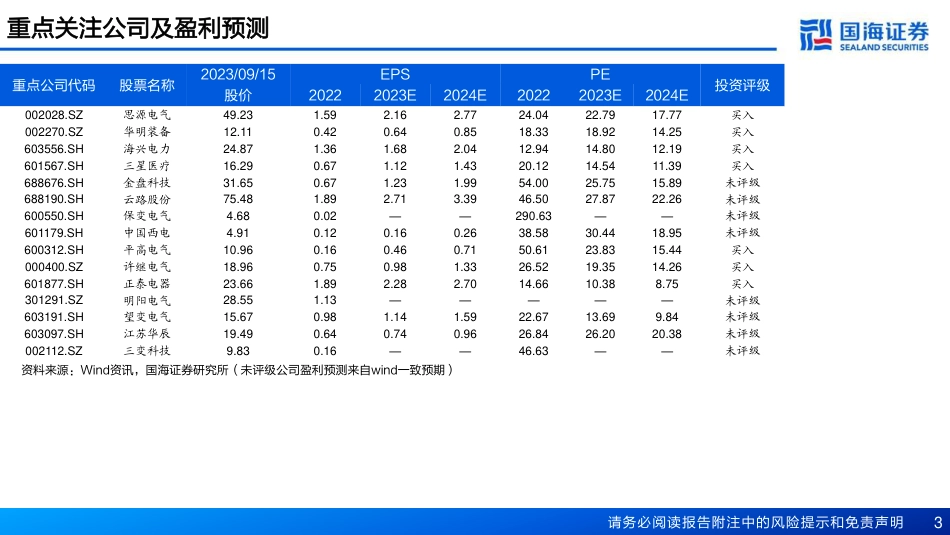Click the 2022 PE value 46.63
Image resolution: width=950 pixels, height=535 pixels.
[533, 351]
